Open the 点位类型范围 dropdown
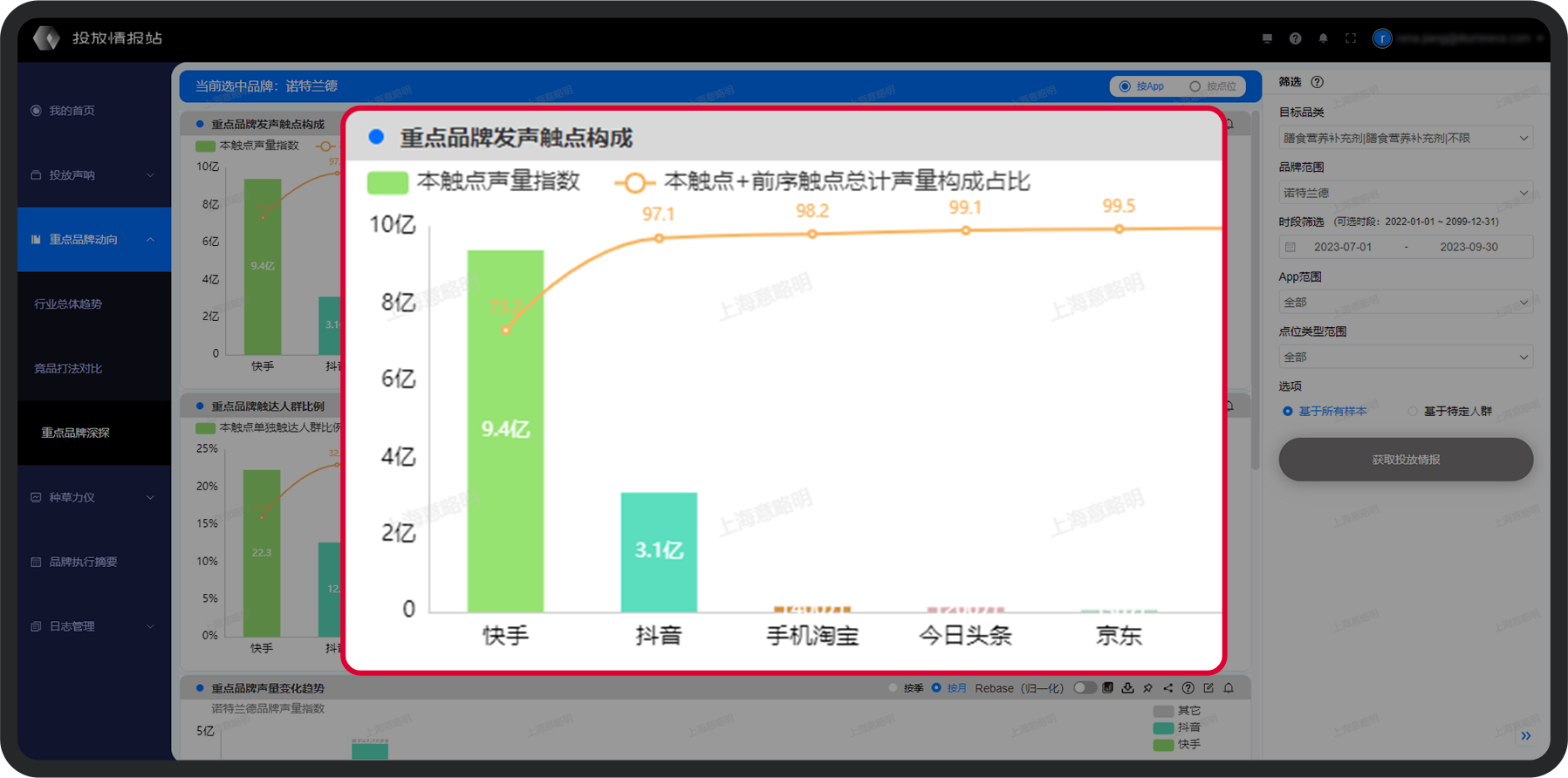The height and width of the screenshot is (778, 1568). point(1406,357)
